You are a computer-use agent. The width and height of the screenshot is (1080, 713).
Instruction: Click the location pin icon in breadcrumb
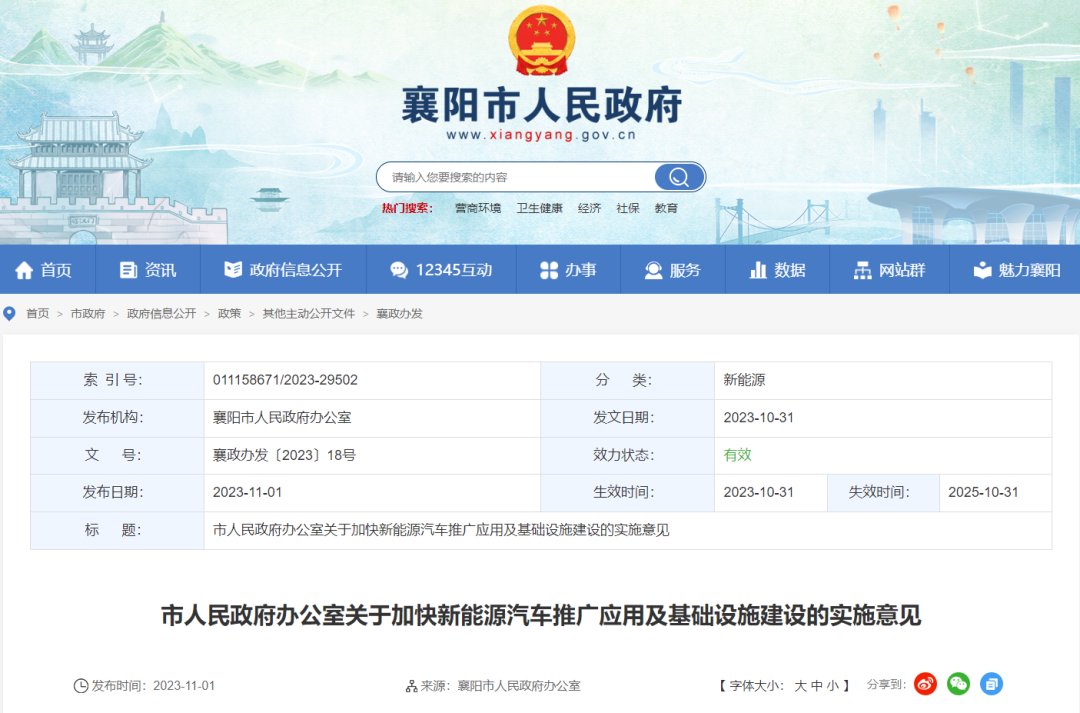[x=9, y=313]
